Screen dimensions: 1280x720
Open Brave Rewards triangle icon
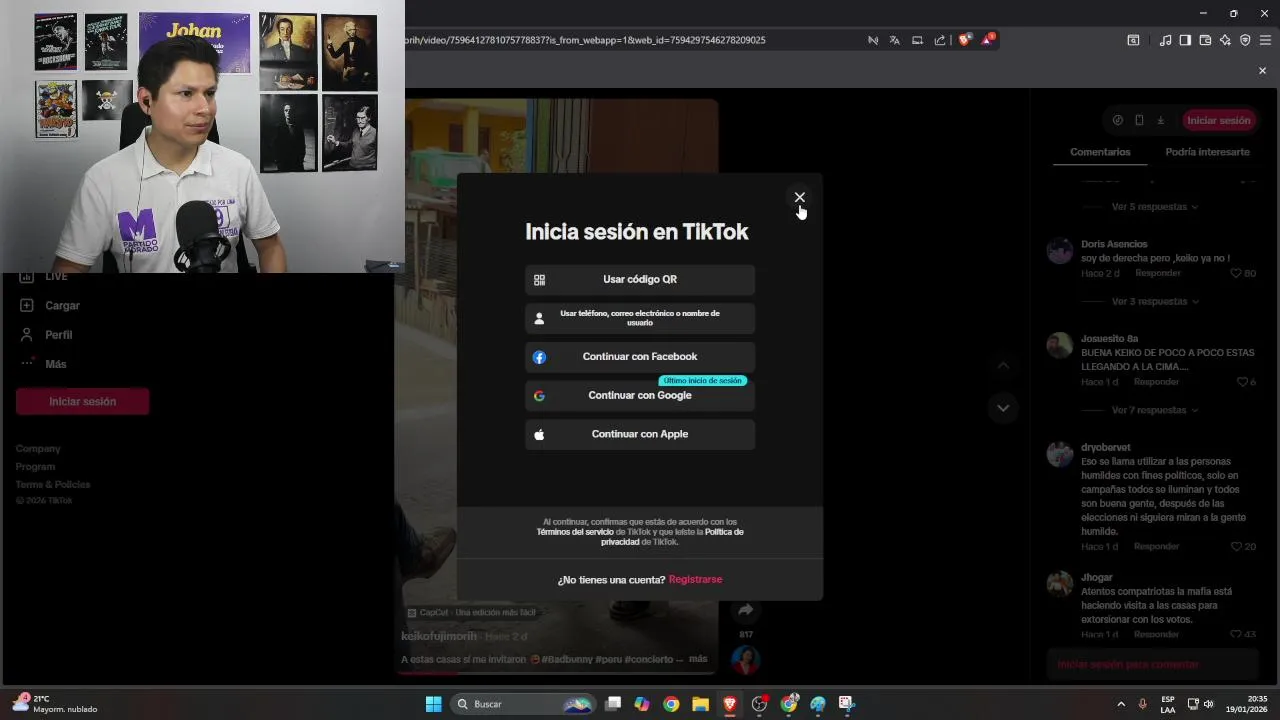987,40
